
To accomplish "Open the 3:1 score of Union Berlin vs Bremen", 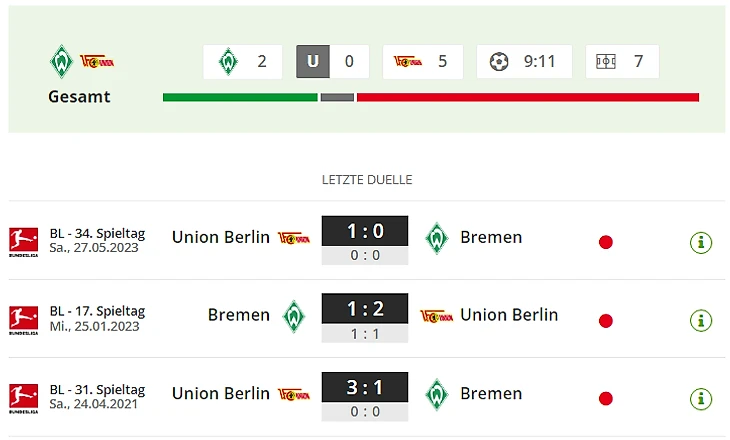I will pyautogui.click(x=365, y=387).
